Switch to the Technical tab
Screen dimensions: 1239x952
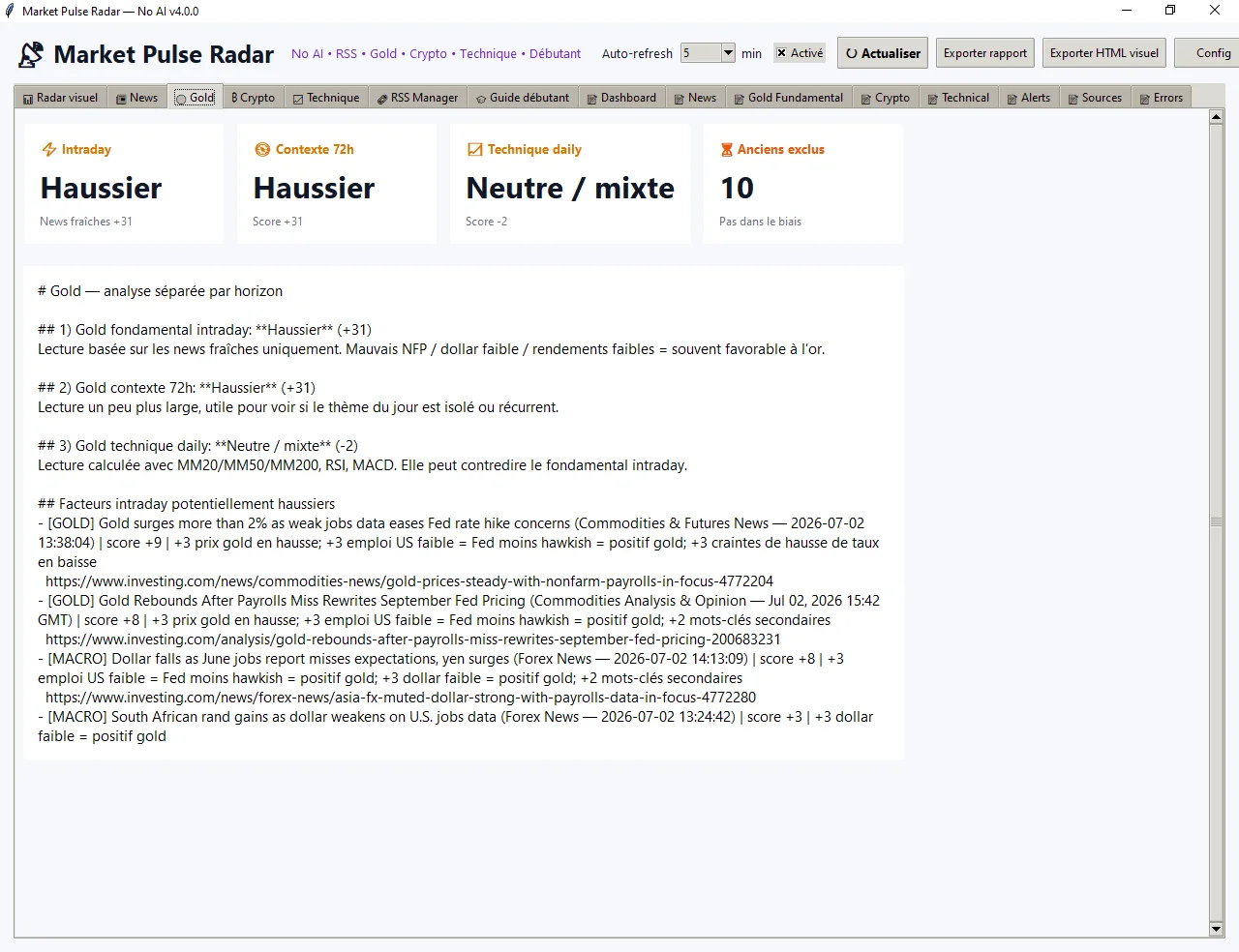pos(958,98)
